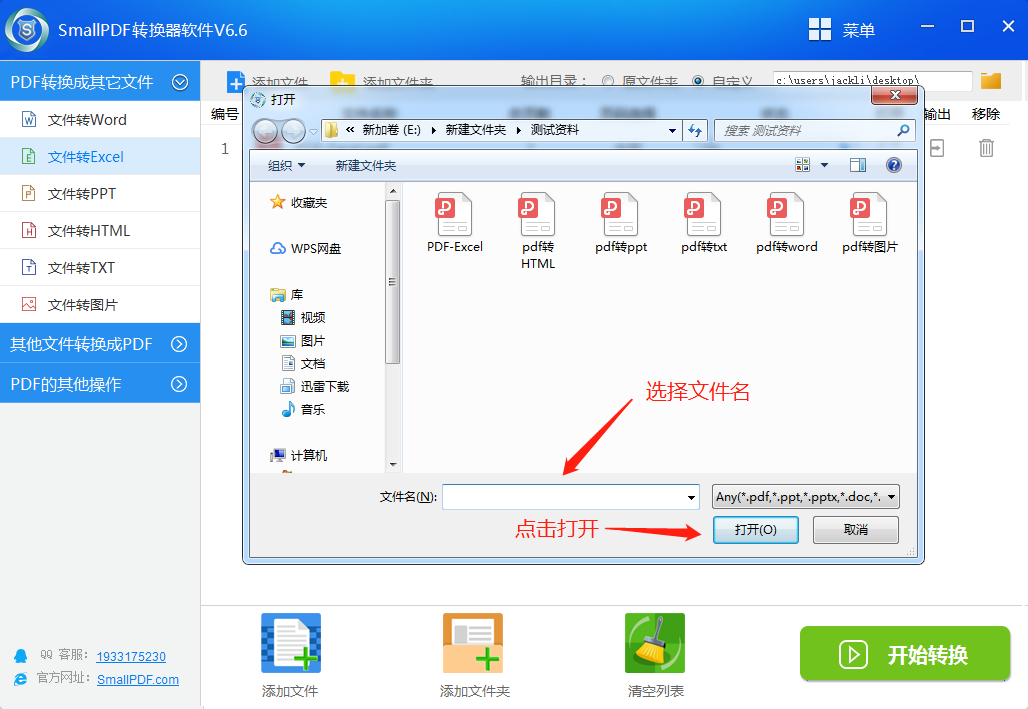Viewport: 1028px width, 709px height.
Task: Click the navigation pane scrollbar down arrow
Action: (393, 464)
